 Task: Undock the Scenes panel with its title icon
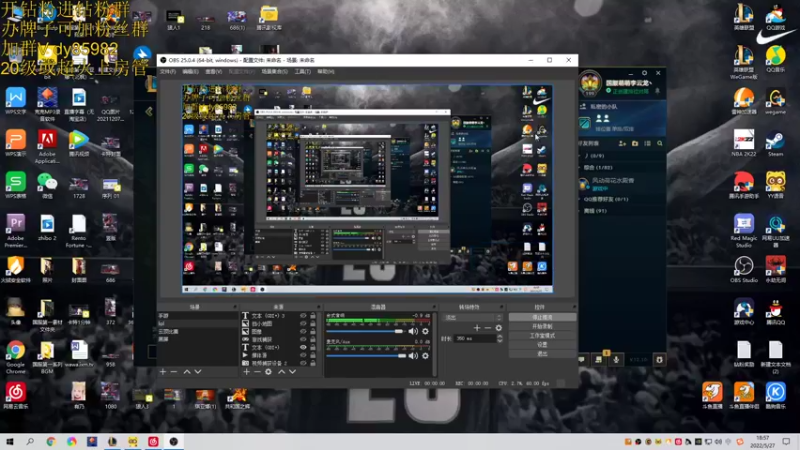coord(235,307)
